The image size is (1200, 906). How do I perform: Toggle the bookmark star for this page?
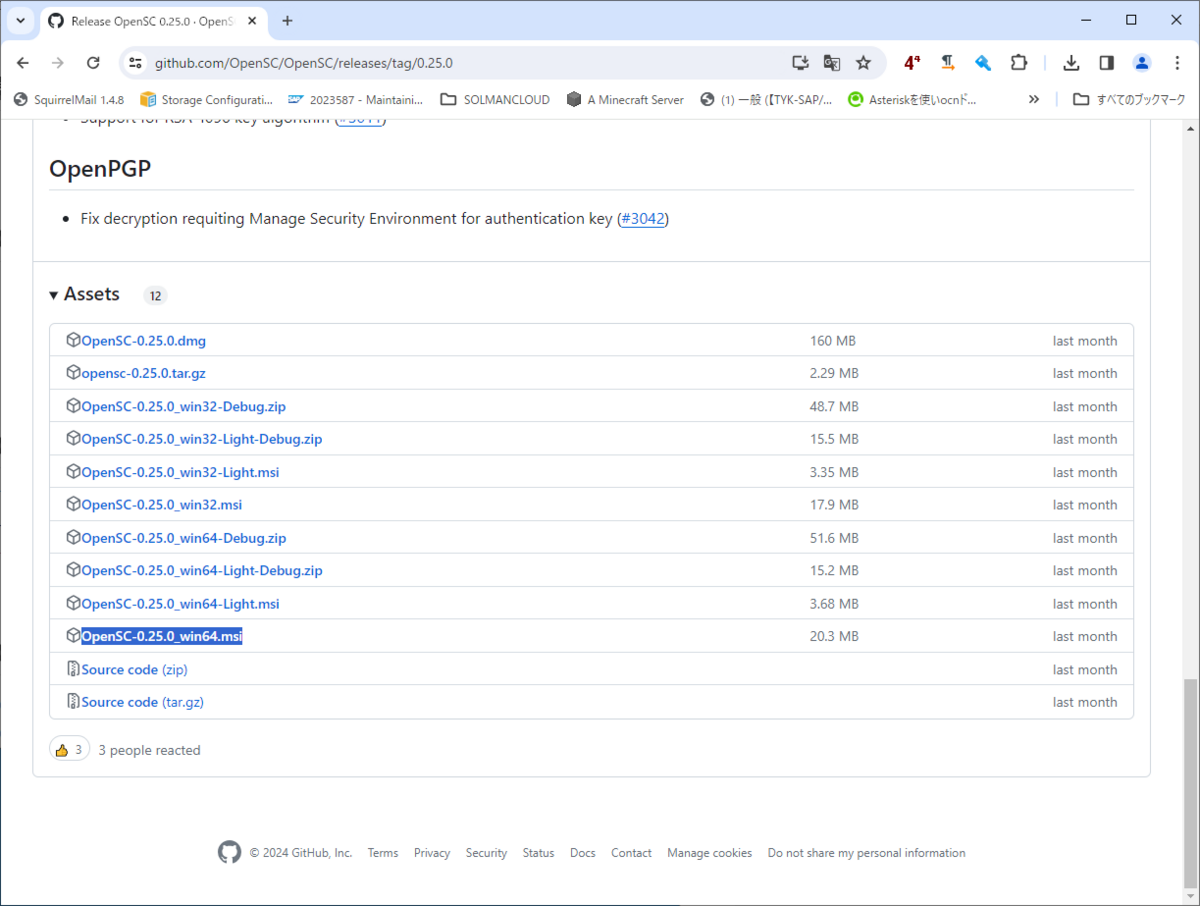coord(863,62)
